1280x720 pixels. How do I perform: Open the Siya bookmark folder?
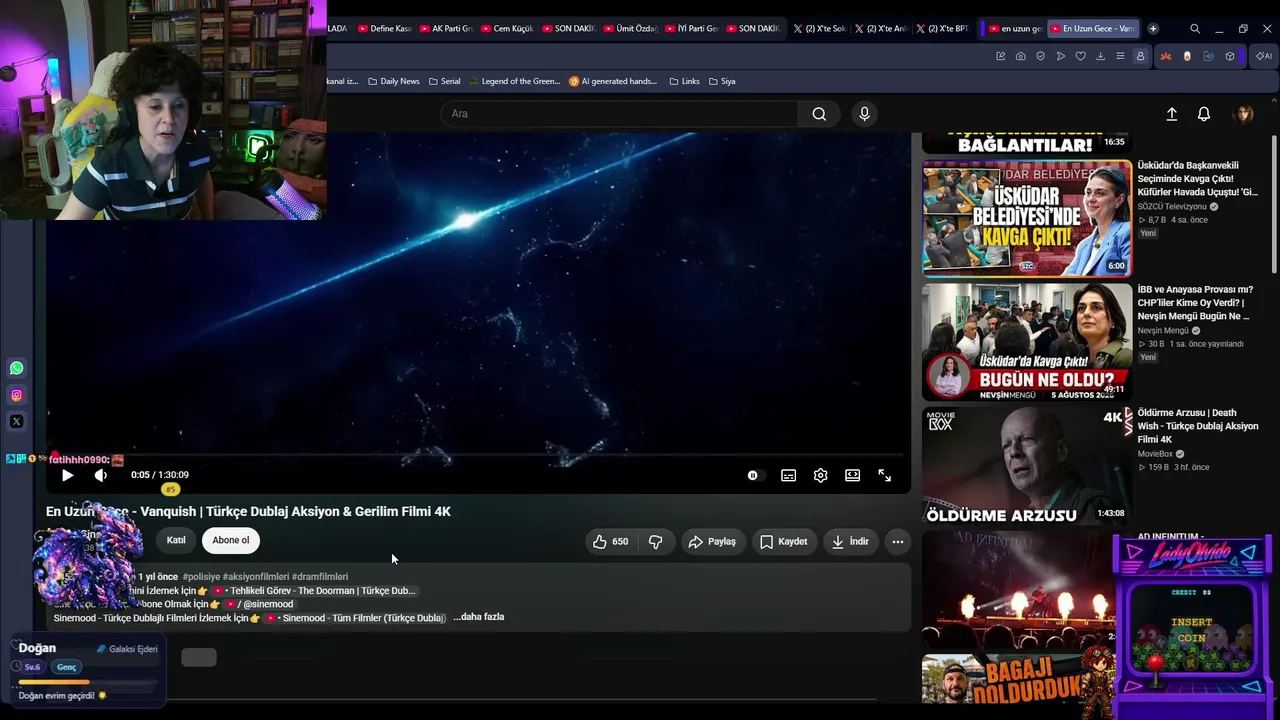pyautogui.click(x=721, y=81)
